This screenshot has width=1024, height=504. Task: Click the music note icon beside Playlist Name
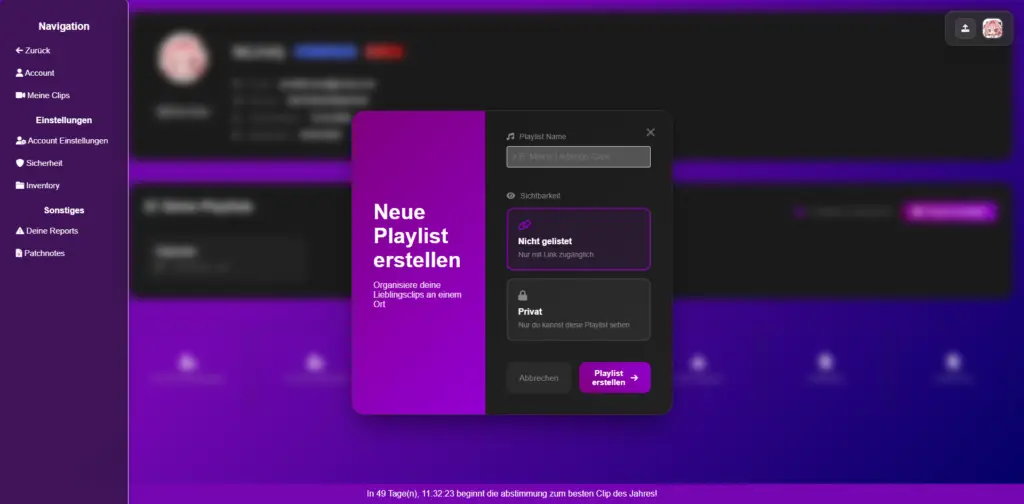point(511,136)
